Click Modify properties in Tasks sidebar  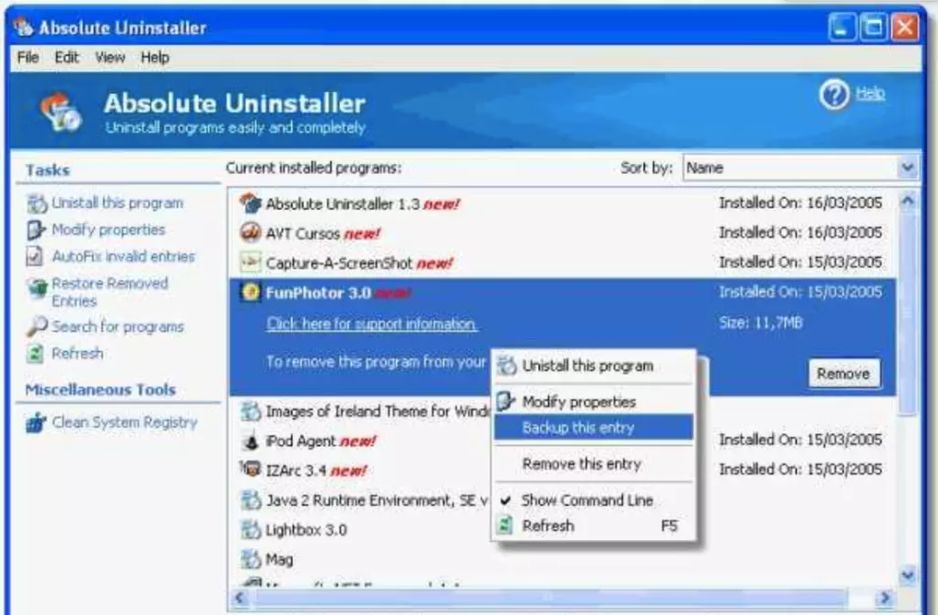coord(108,230)
